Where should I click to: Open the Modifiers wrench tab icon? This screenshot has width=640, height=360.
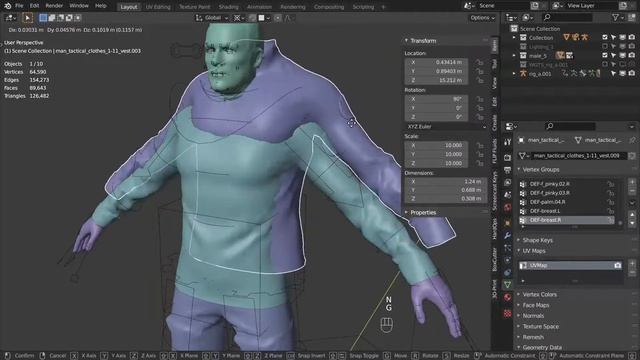(507, 236)
